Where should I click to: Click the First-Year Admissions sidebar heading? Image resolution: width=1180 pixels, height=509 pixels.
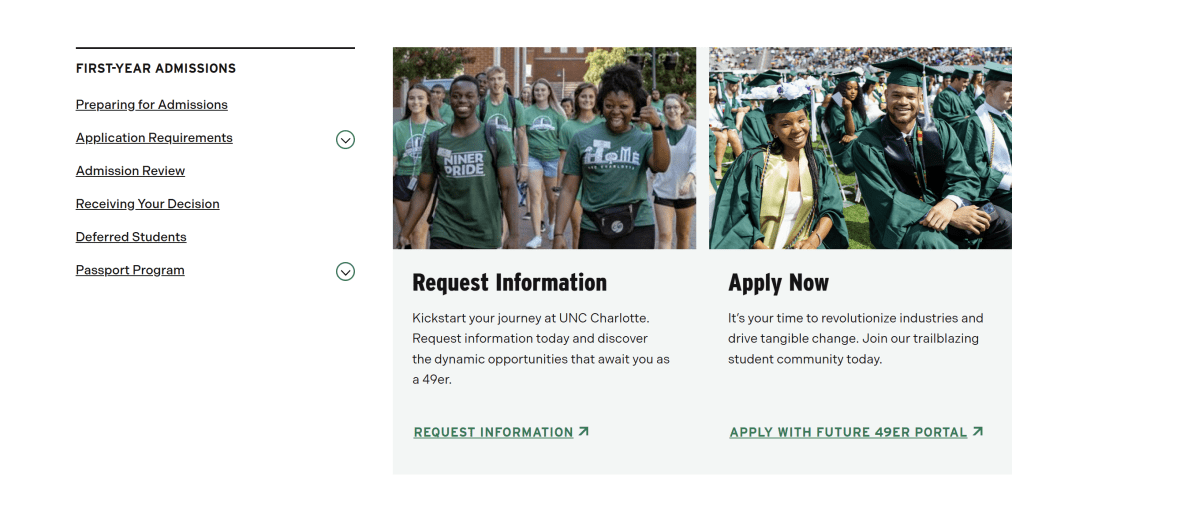[156, 69]
